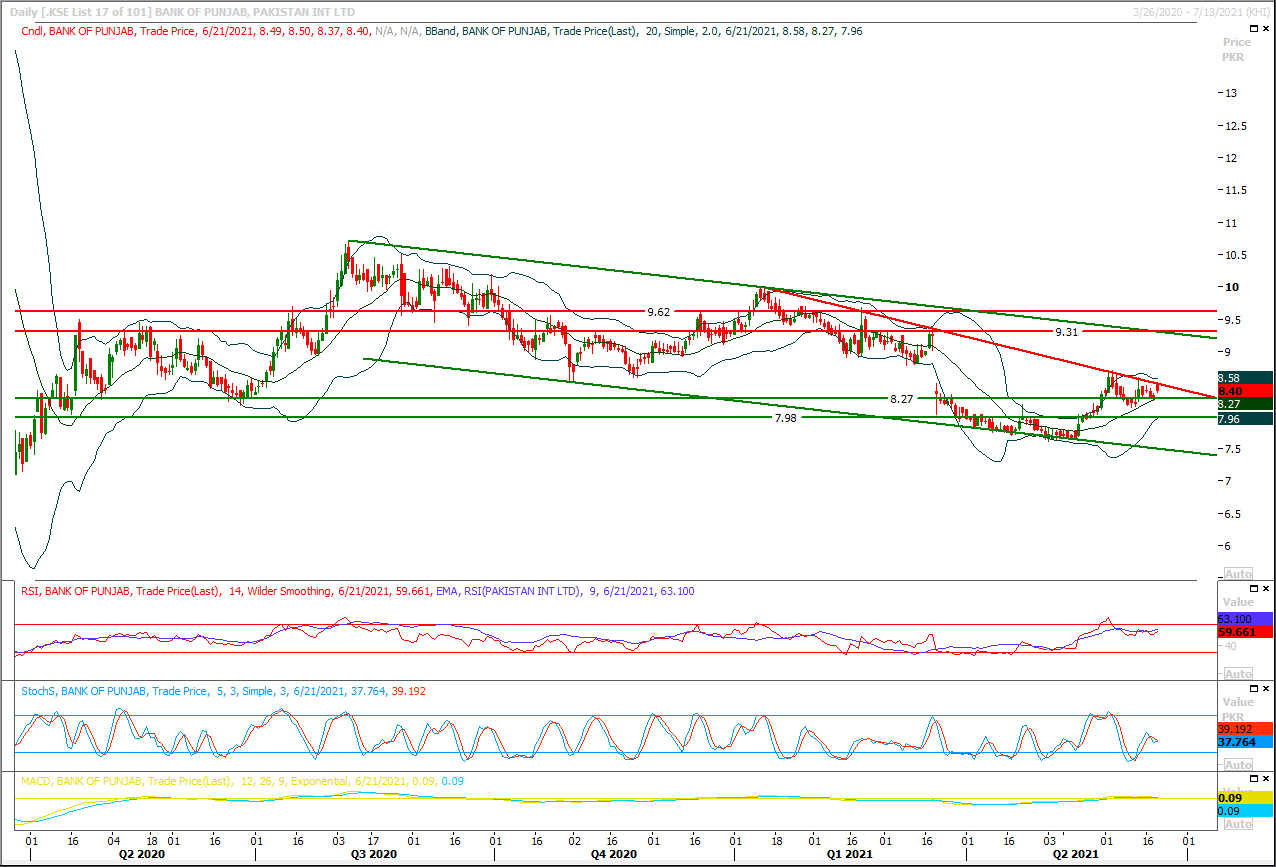This screenshot has width=1276, height=867.
Task: Click the 9.31 resistance line label
Action: [1068, 331]
